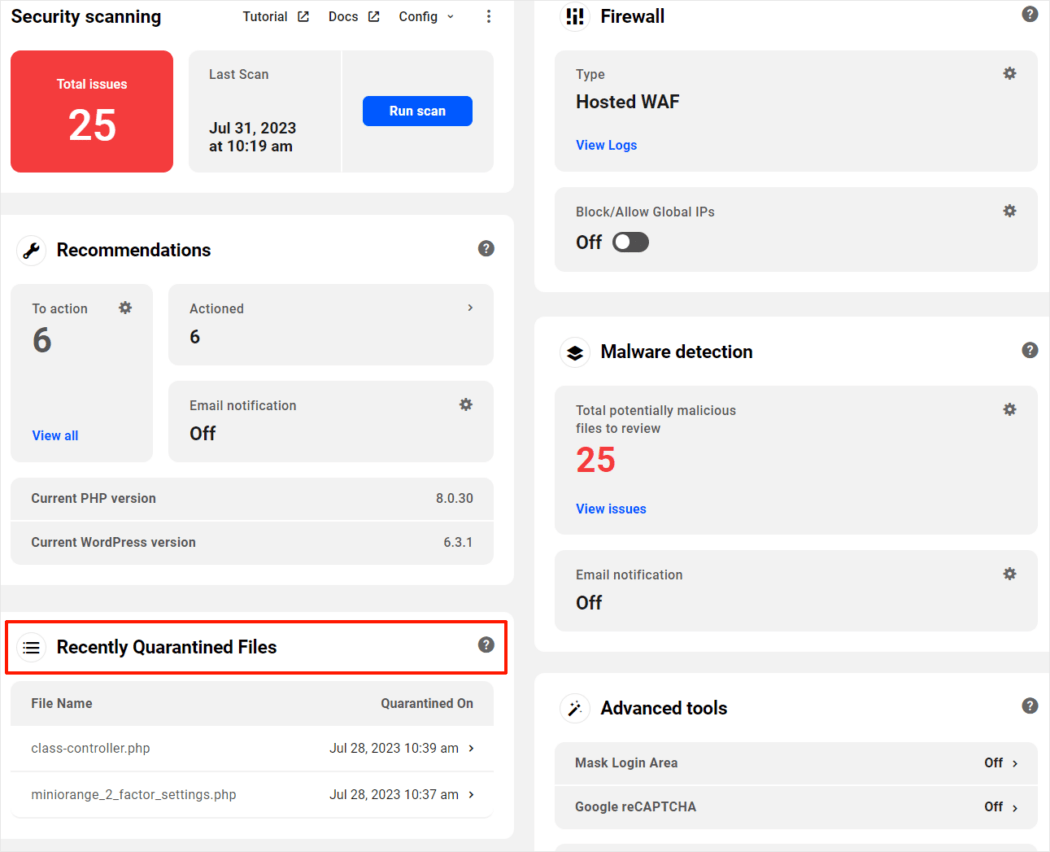This screenshot has width=1050, height=852.
Task: Click the gear for Email notification under Recommendations
Action: pyautogui.click(x=465, y=404)
